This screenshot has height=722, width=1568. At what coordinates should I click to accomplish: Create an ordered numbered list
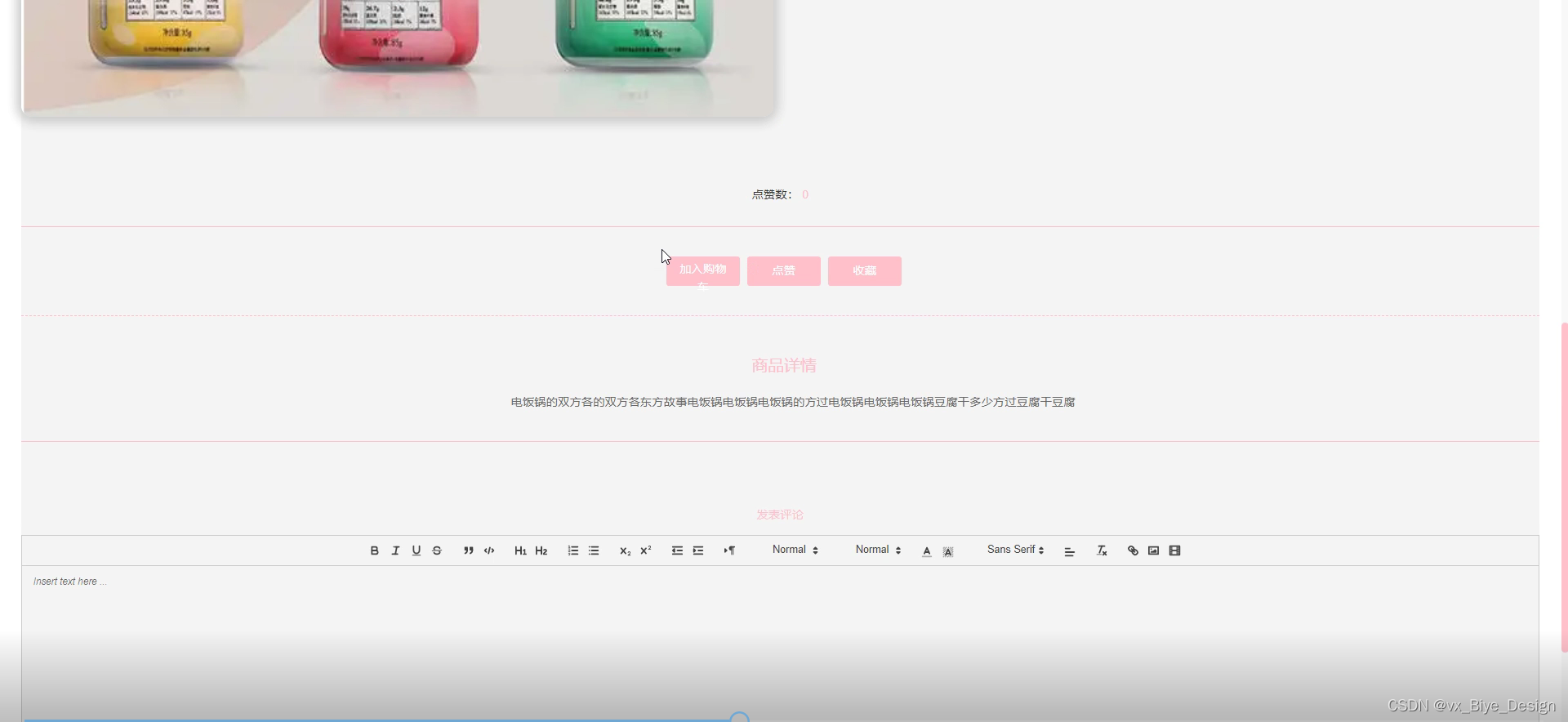(x=573, y=550)
